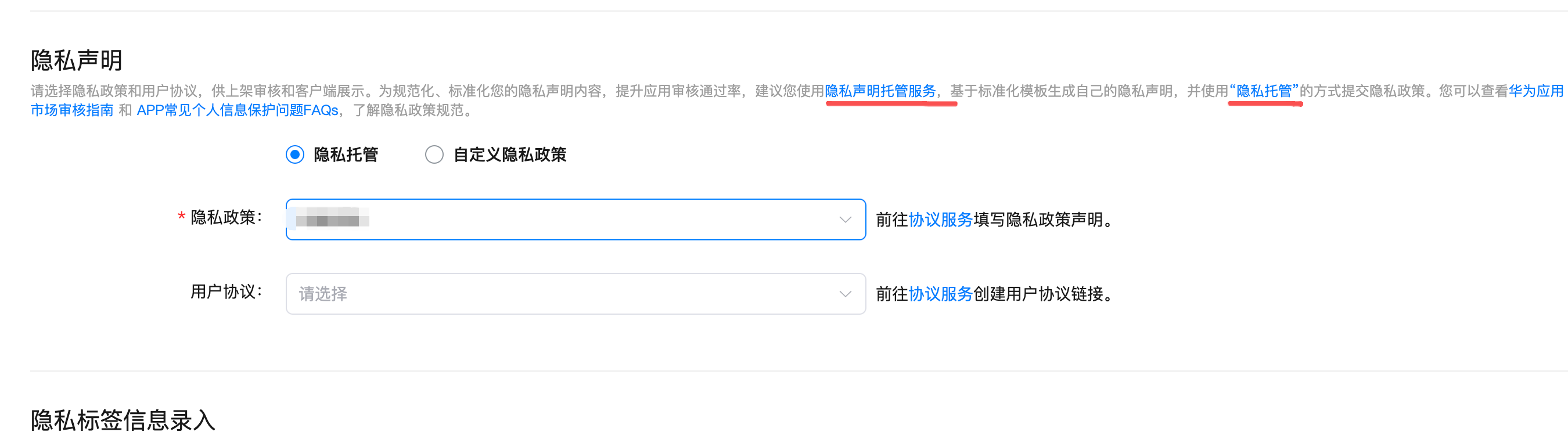Open the 华为应用市场审核指南 link
Image resolution: width=1568 pixels, height=432 pixels.
1535,91
